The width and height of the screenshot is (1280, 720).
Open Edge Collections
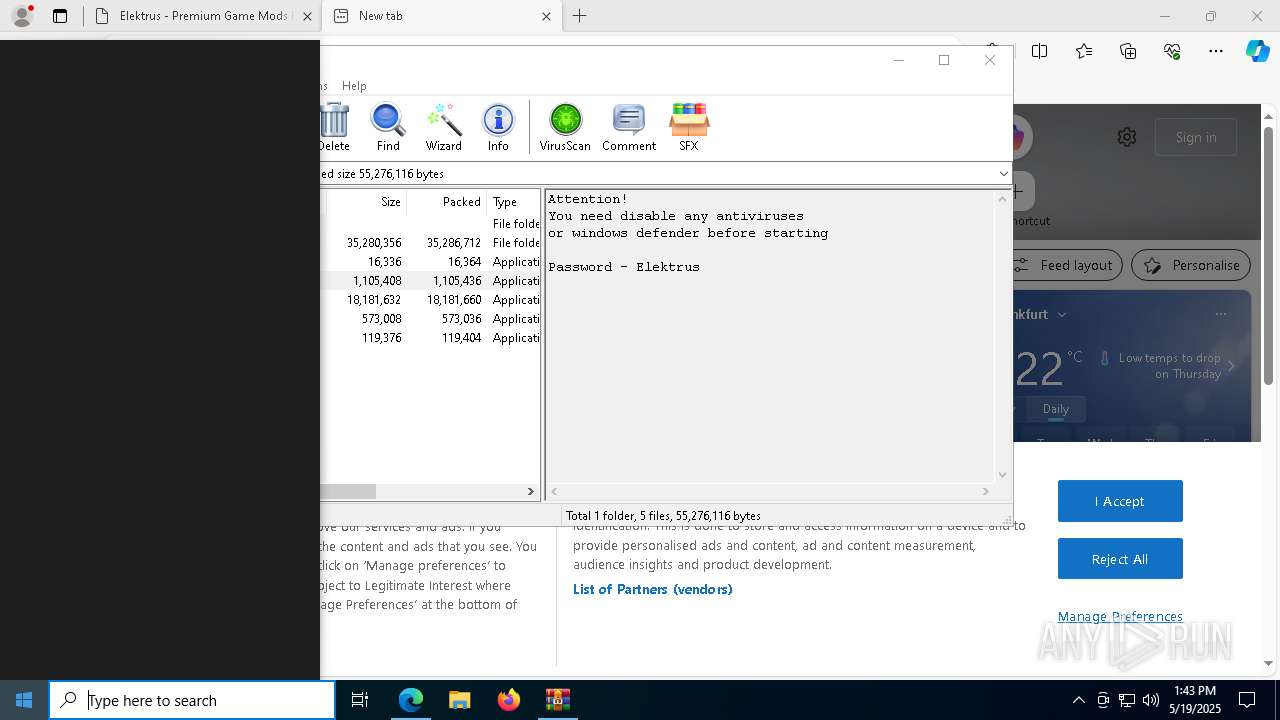point(1128,51)
